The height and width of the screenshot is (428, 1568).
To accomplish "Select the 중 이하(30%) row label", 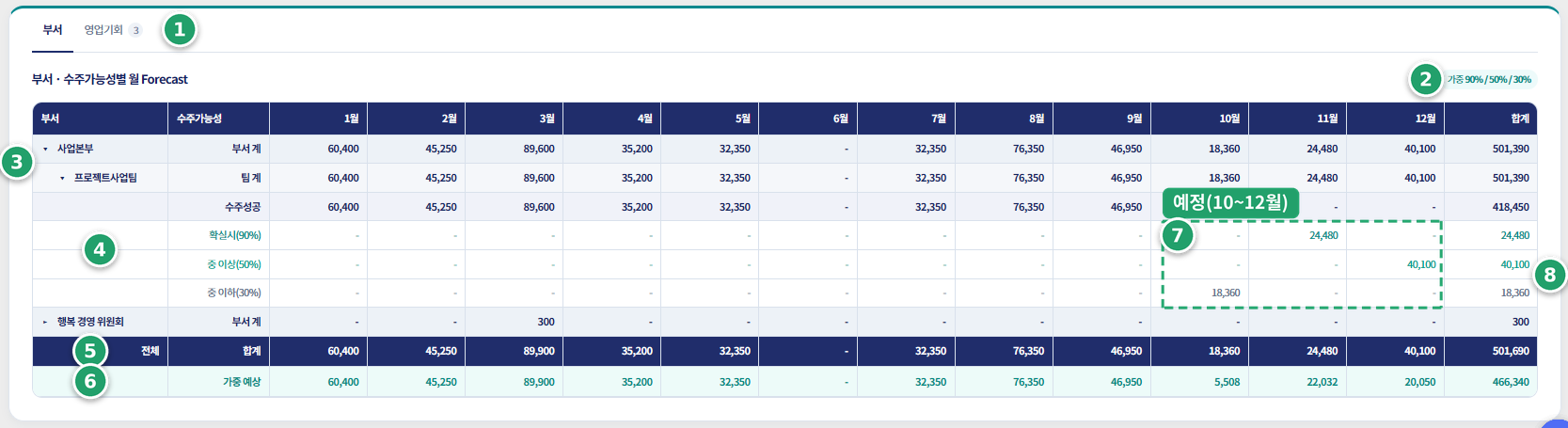I will (234, 293).
